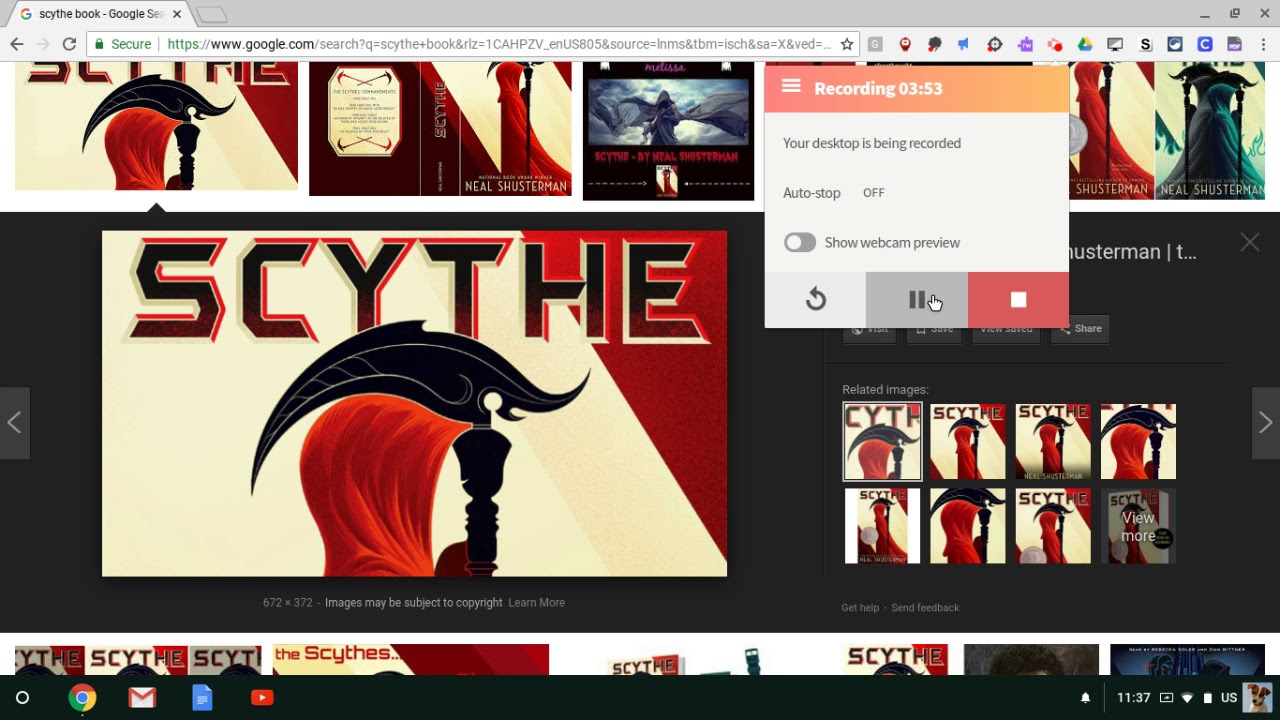The image size is (1280, 720).
Task: Launch Chrome from the shelf
Action: 82,697
